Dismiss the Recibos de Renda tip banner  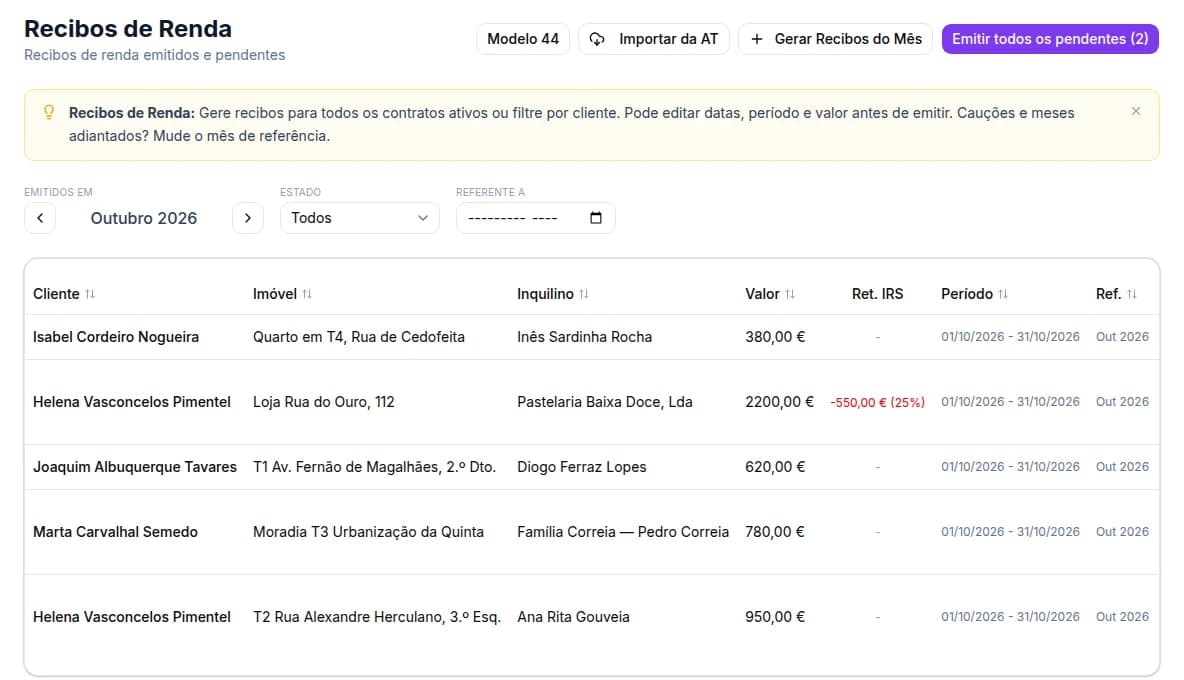point(1135,111)
